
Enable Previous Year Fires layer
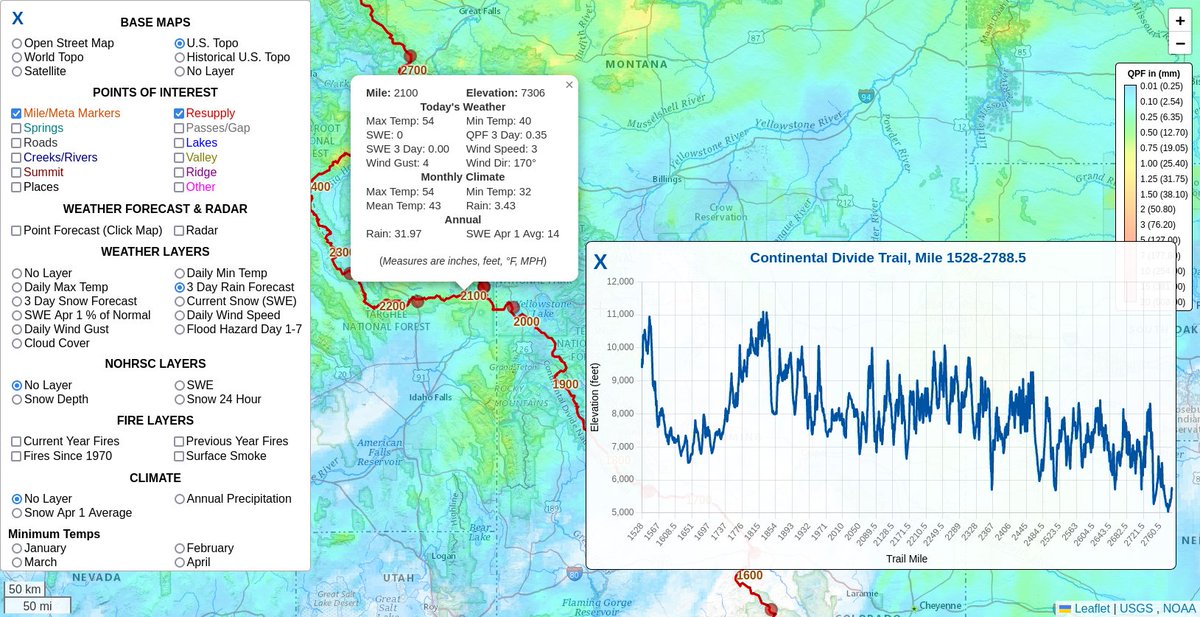point(179,441)
